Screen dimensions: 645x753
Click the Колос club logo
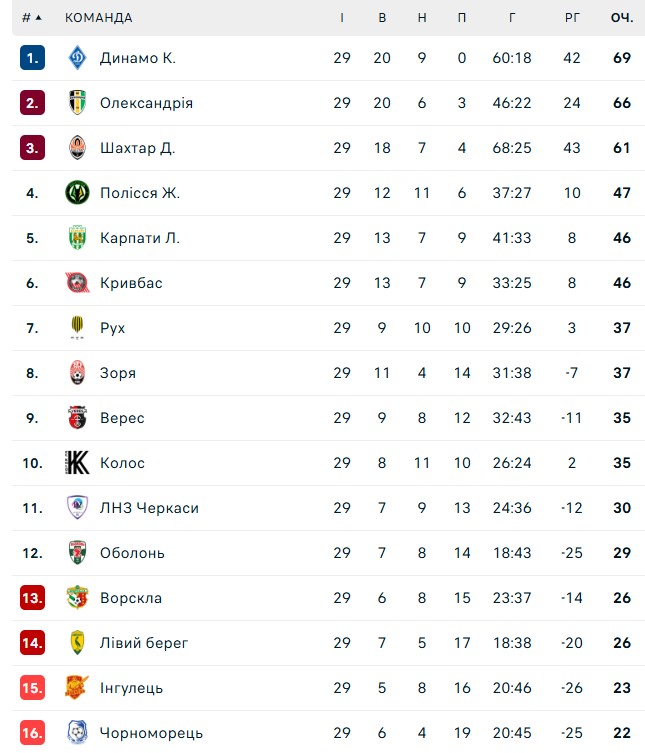(78, 463)
